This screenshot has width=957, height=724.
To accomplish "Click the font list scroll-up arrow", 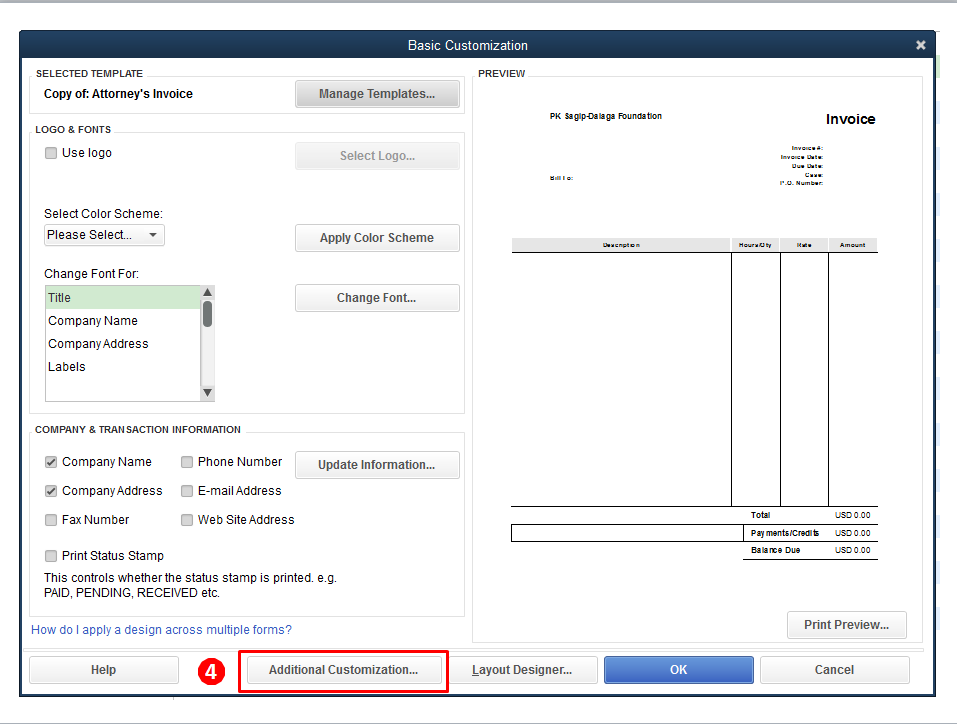I will click(x=208, y=292).
